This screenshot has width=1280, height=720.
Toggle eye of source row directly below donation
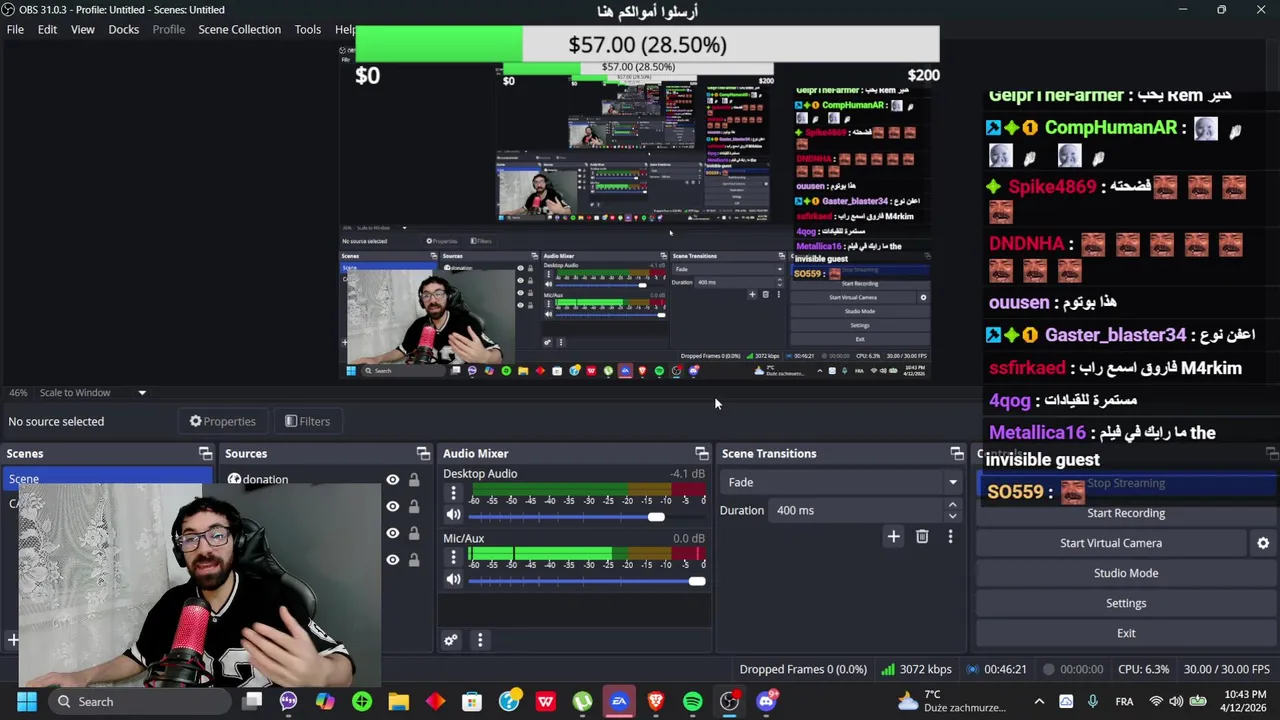pyautogui.click(x=392, y=506)
